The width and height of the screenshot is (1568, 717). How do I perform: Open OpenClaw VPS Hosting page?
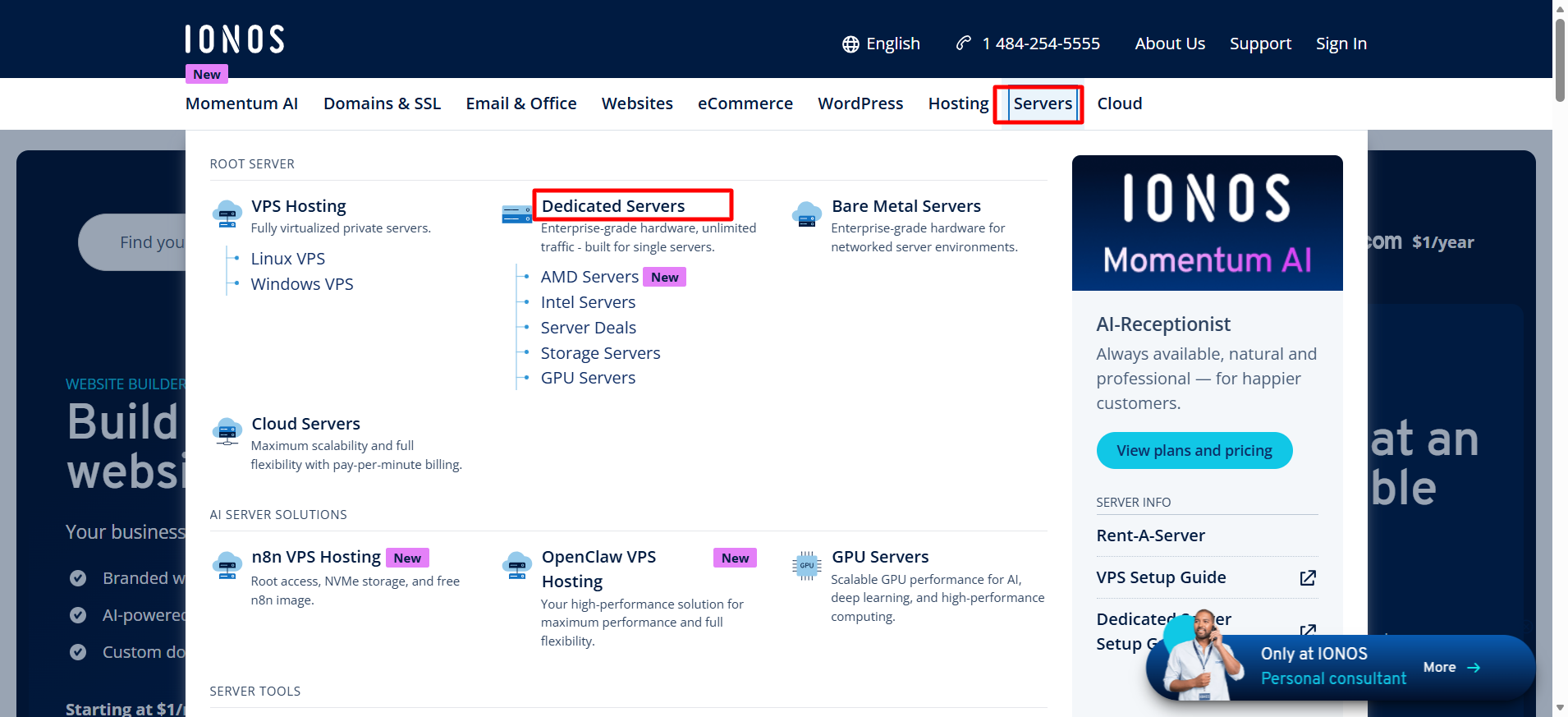pyautogui.click(x=598, y=569)
